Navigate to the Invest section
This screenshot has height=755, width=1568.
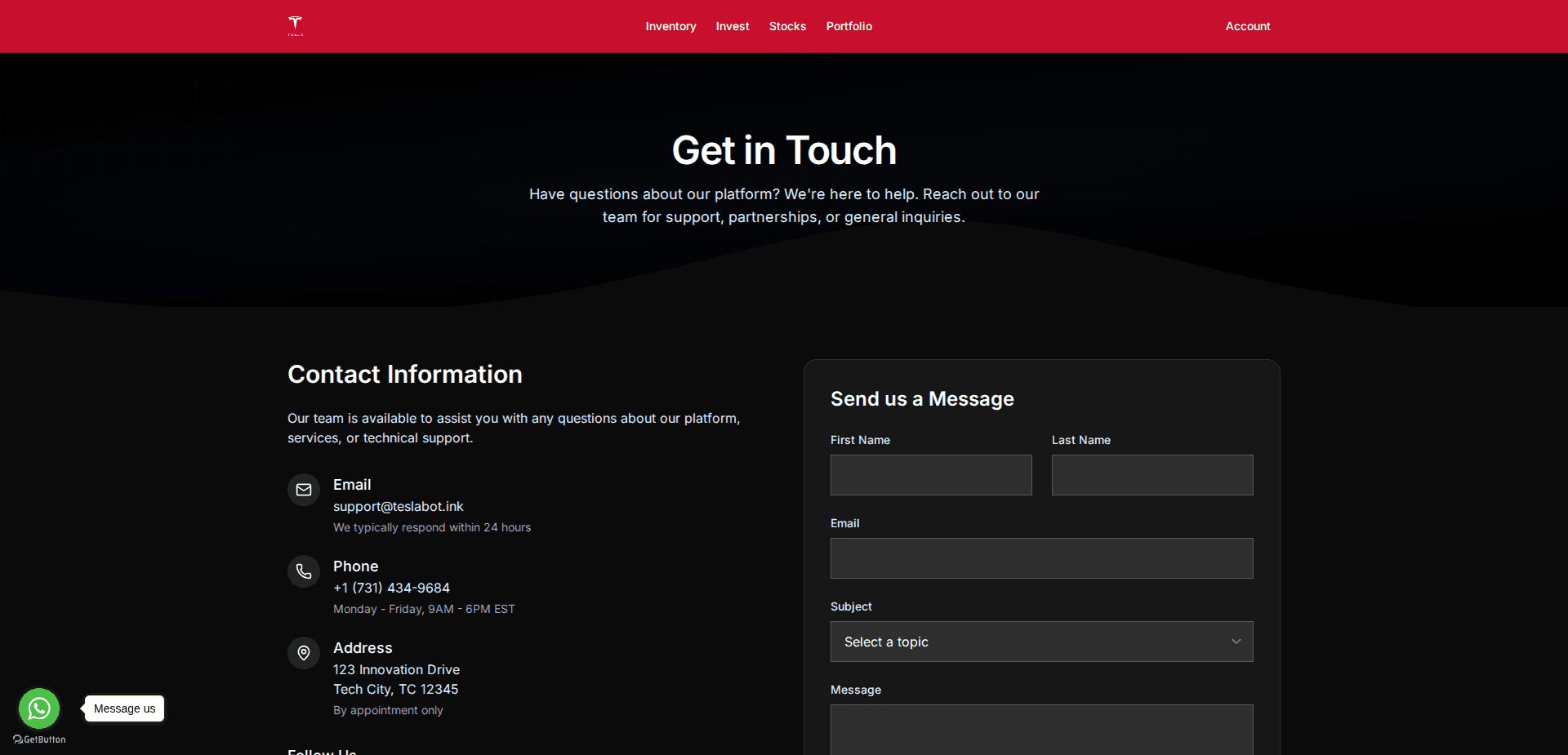click(732, 26)
